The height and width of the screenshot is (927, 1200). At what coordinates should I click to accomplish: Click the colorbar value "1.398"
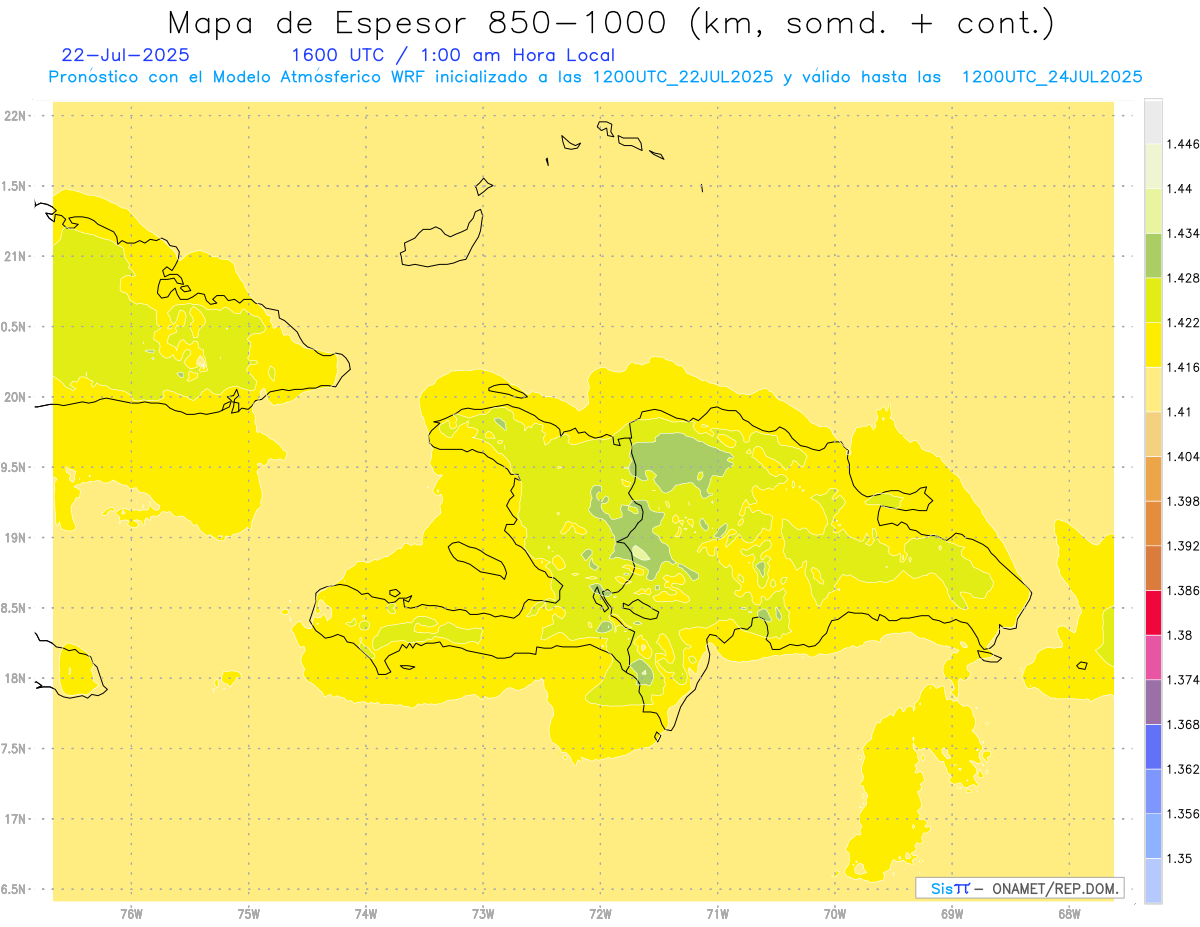tap(1184, 501)
